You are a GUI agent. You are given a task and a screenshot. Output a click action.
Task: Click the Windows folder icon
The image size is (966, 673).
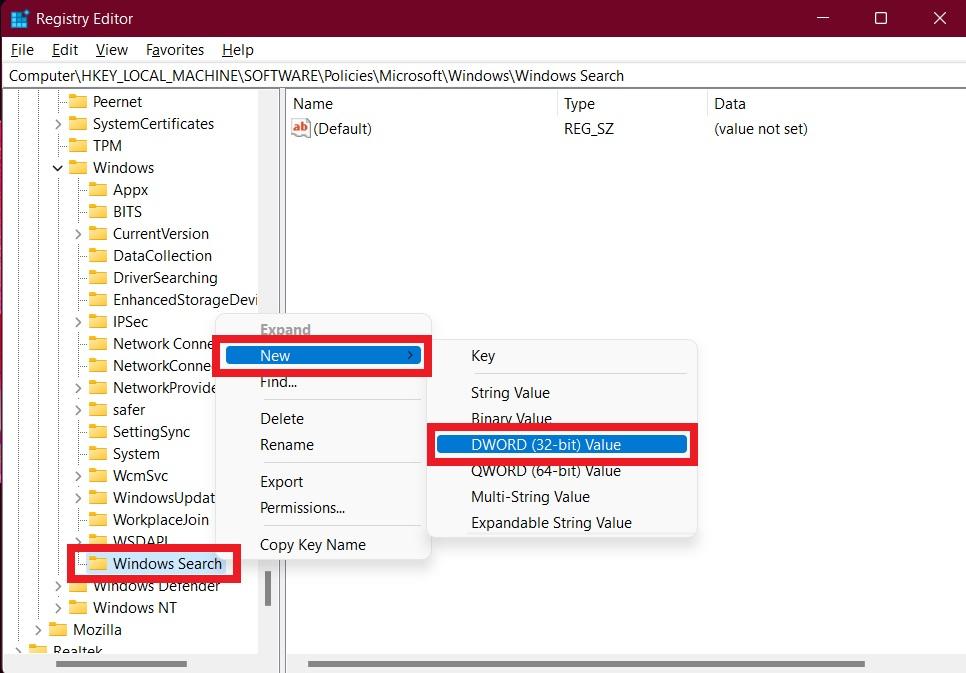(78, 167)
